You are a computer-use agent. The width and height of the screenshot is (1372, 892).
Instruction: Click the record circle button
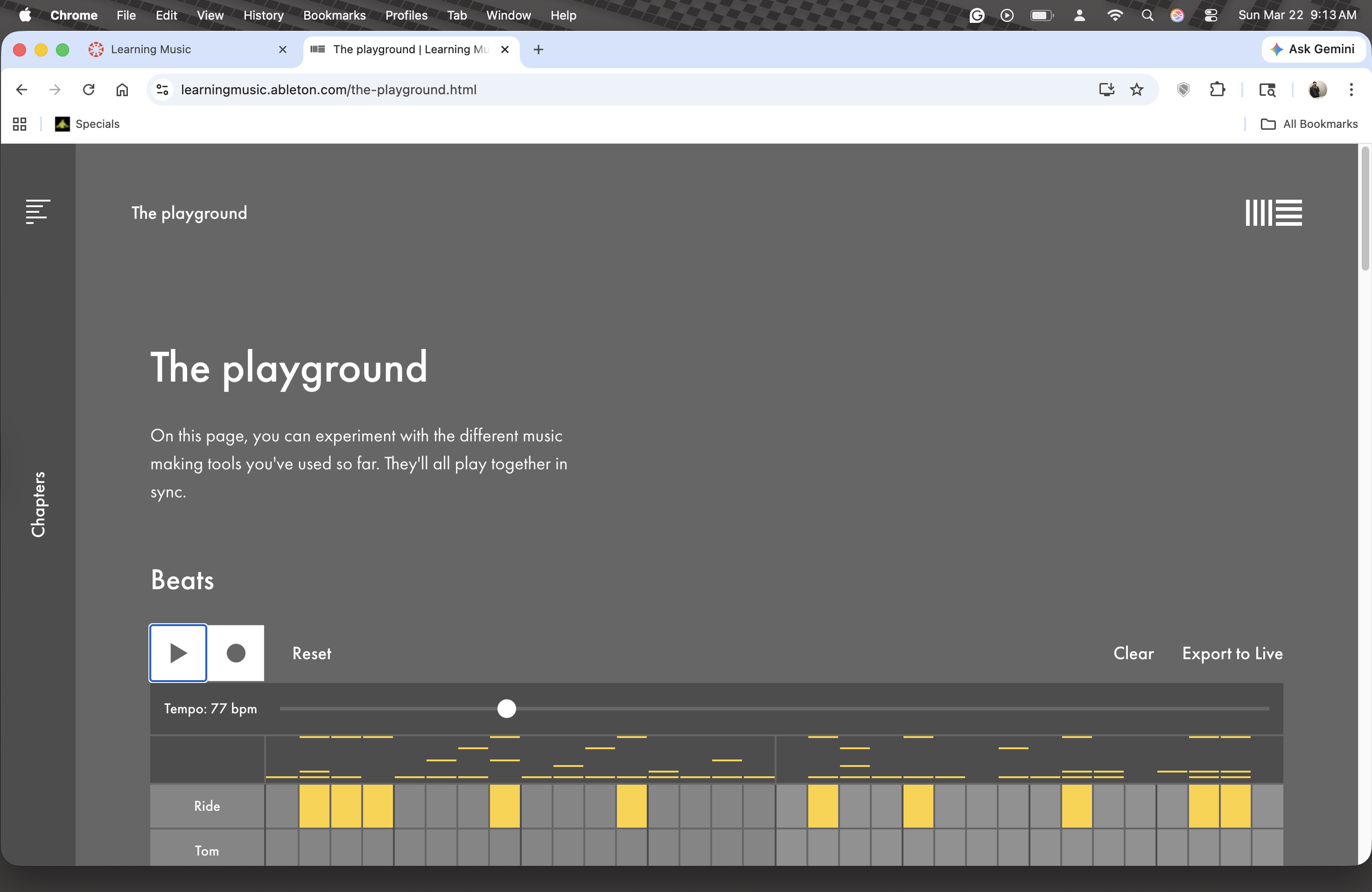click(235, 653)
